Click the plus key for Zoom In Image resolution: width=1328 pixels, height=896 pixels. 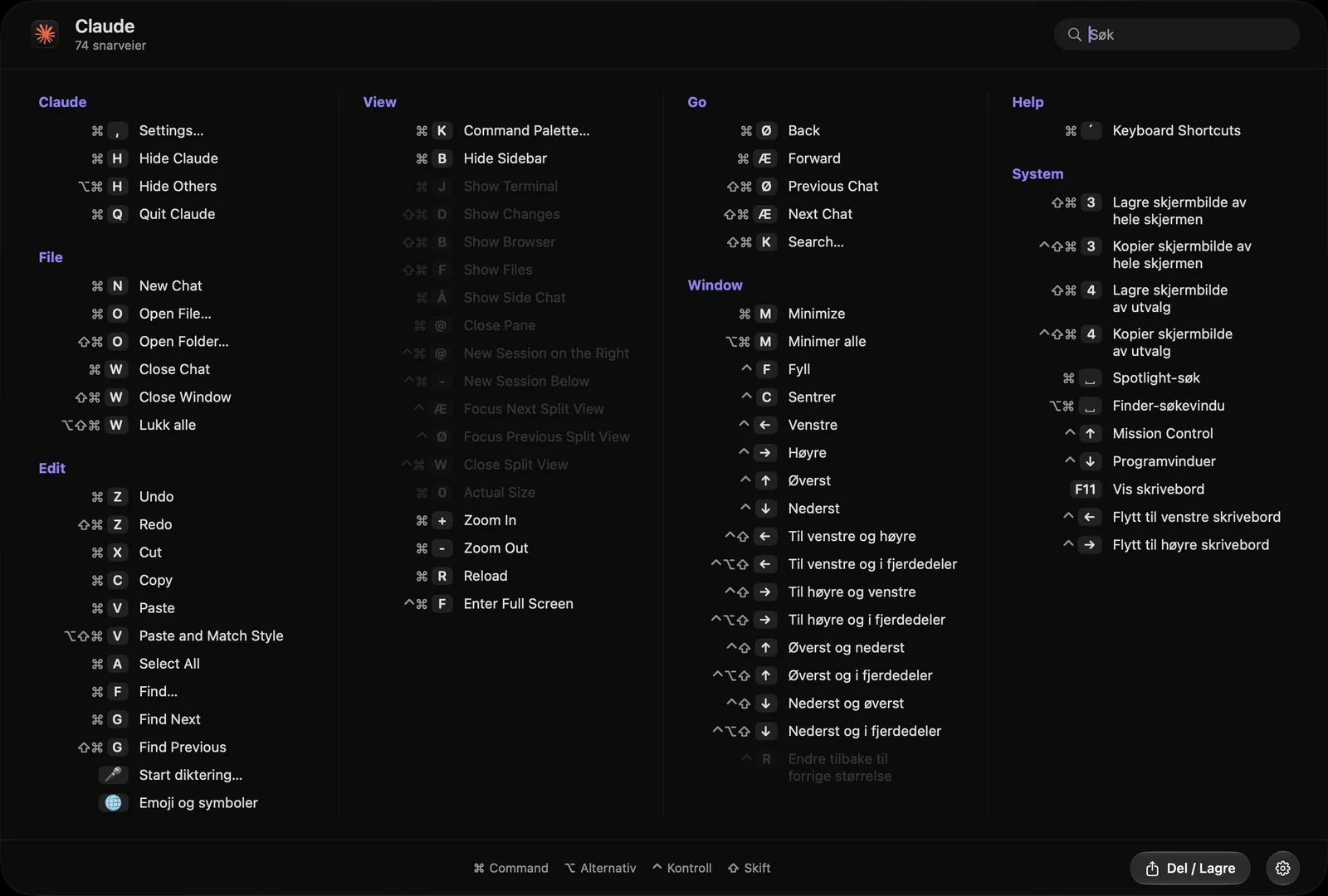point(442,520)
